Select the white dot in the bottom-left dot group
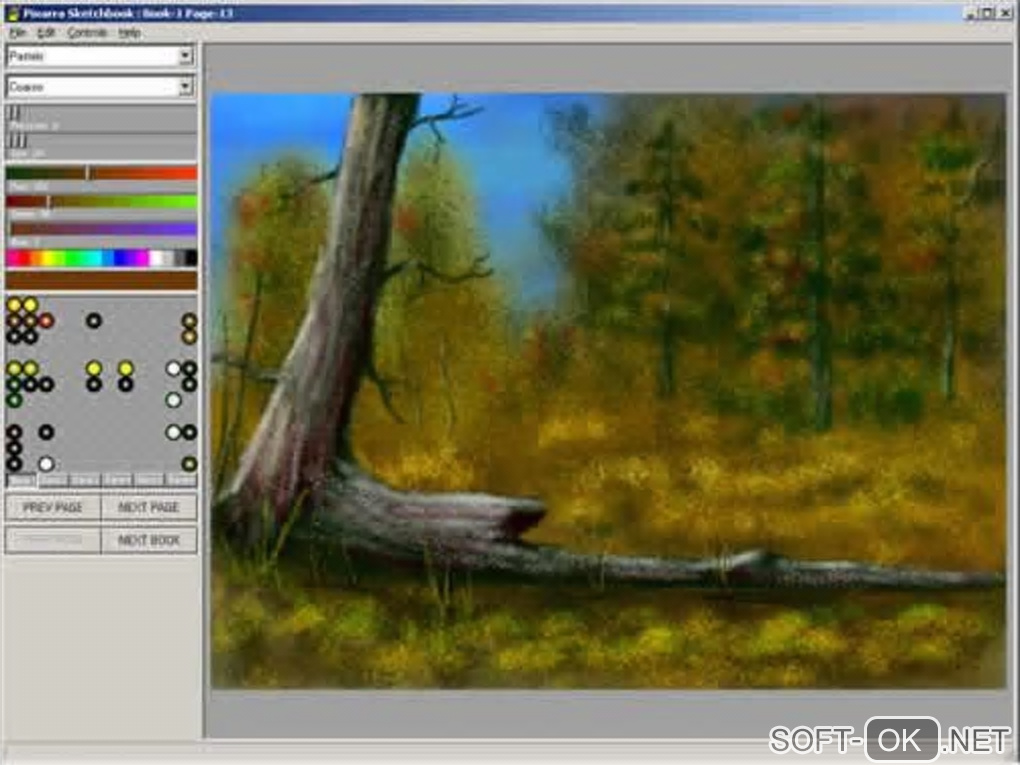Screen dimensions: 1020x765 (46, 464)
